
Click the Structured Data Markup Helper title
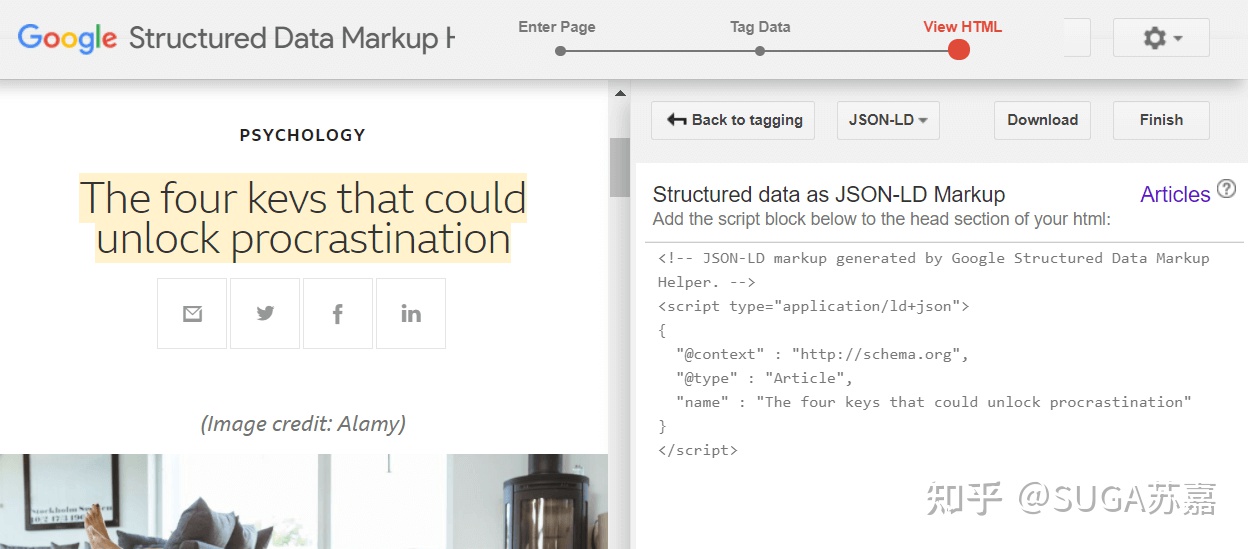coord(291,39)
